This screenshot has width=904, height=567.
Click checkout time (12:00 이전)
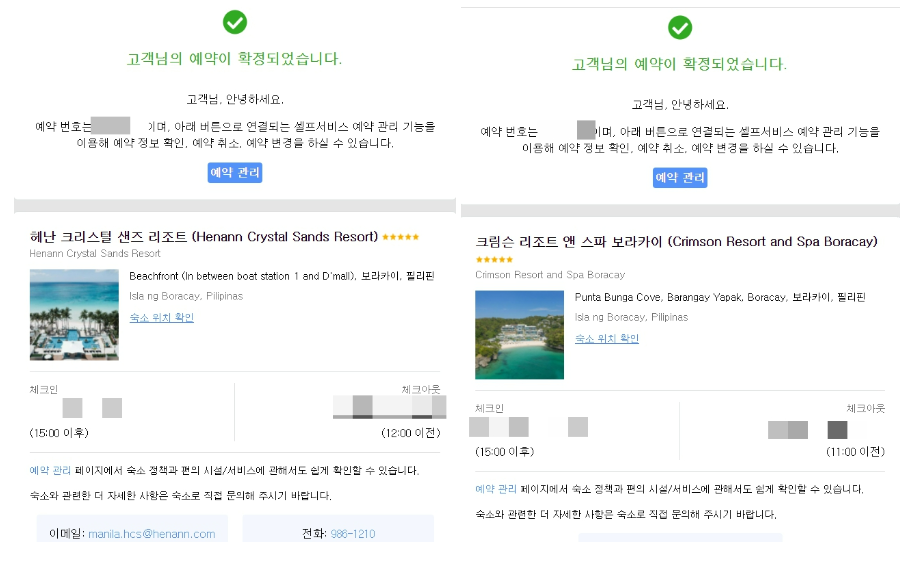pos(410,433)
